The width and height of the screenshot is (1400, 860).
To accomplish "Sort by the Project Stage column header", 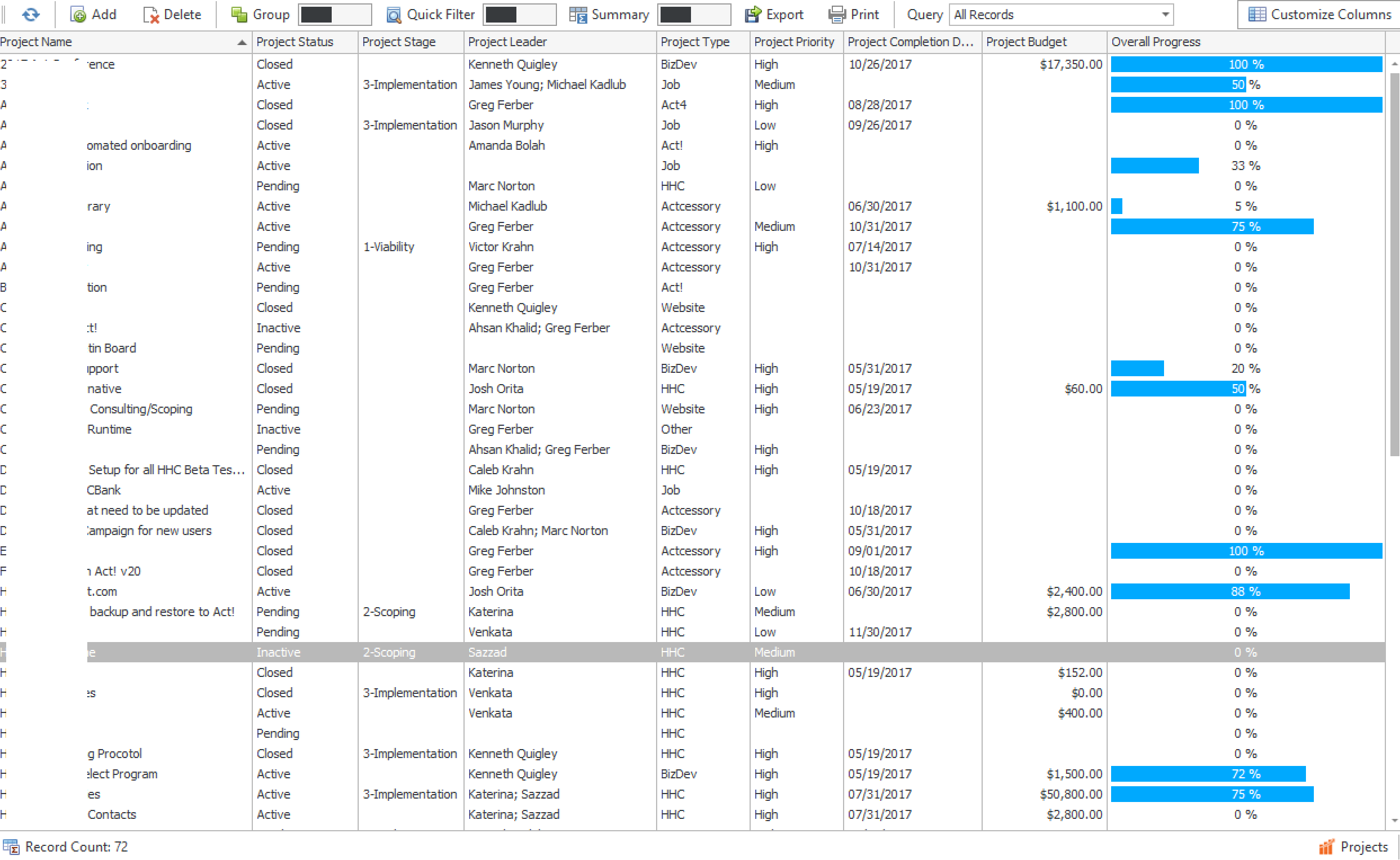I will (x=411, y=42).
